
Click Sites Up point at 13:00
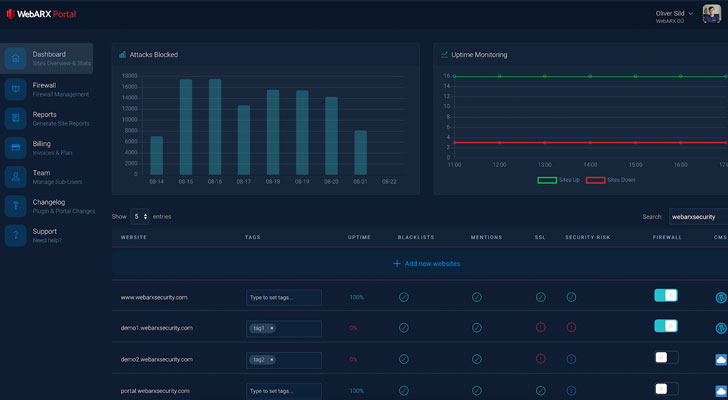click(x=545, y=76)
